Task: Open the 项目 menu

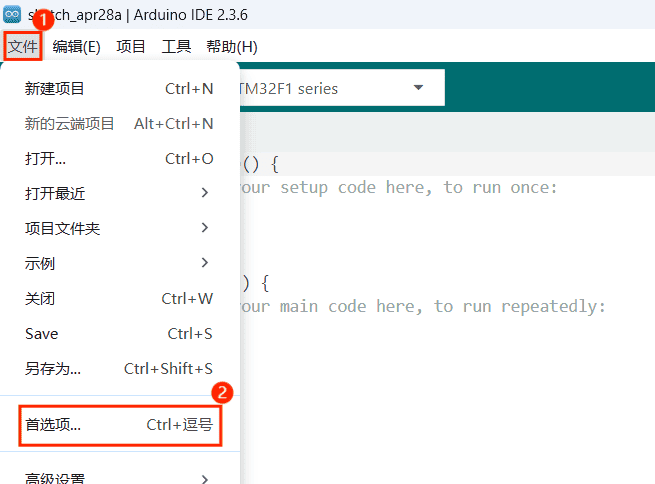Action: (x=131, y=46)
